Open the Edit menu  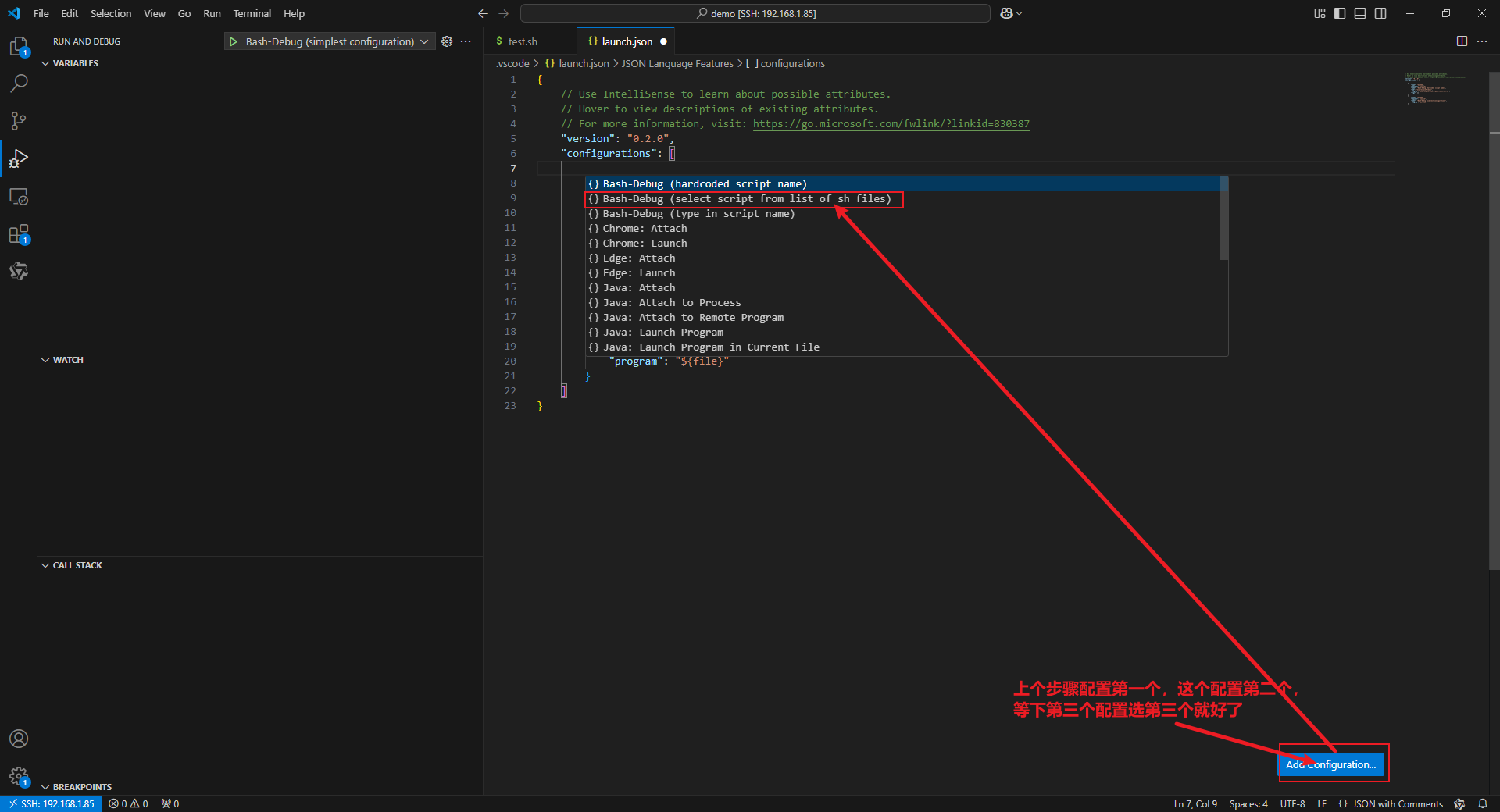coord(70,13)
